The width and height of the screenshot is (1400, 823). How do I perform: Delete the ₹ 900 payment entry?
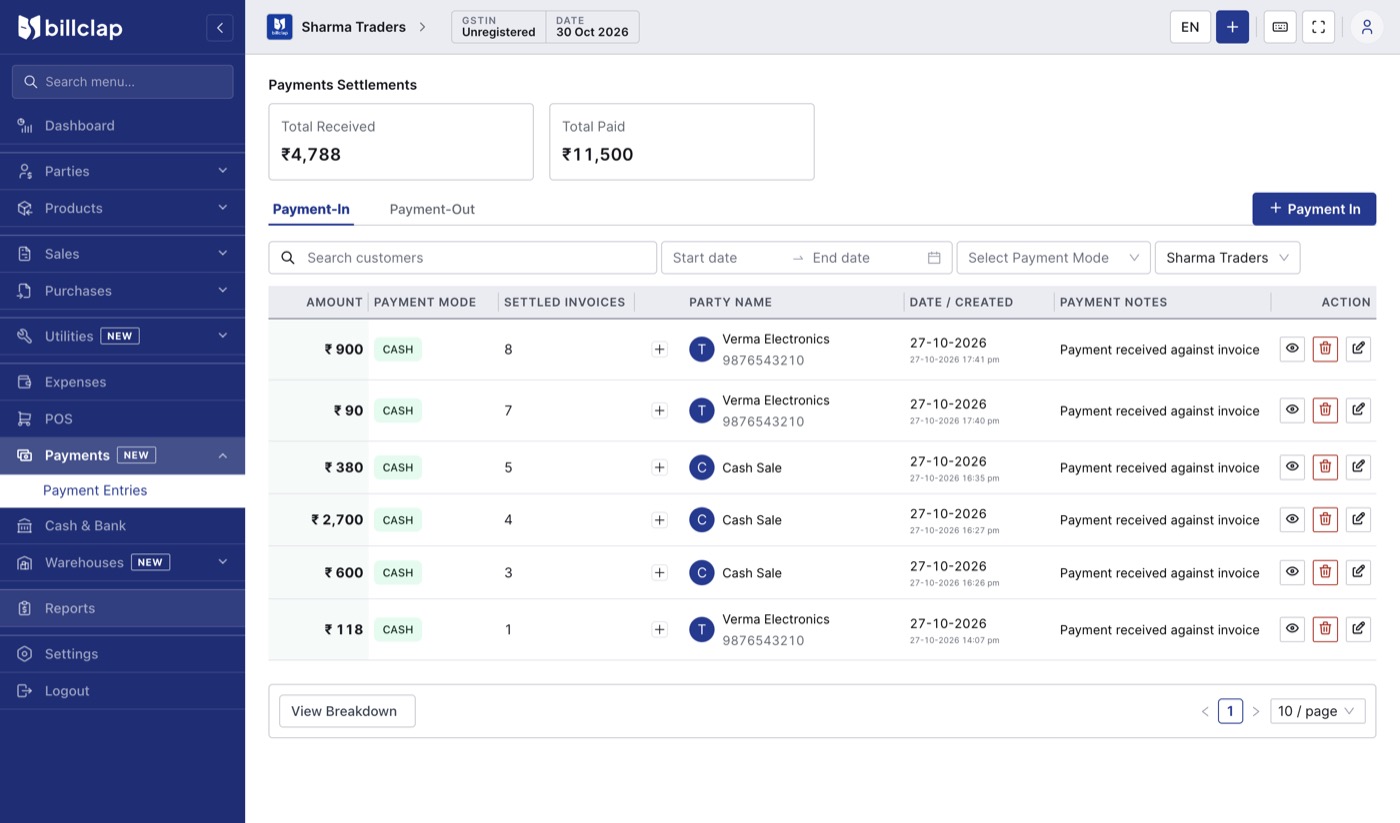1325,349
